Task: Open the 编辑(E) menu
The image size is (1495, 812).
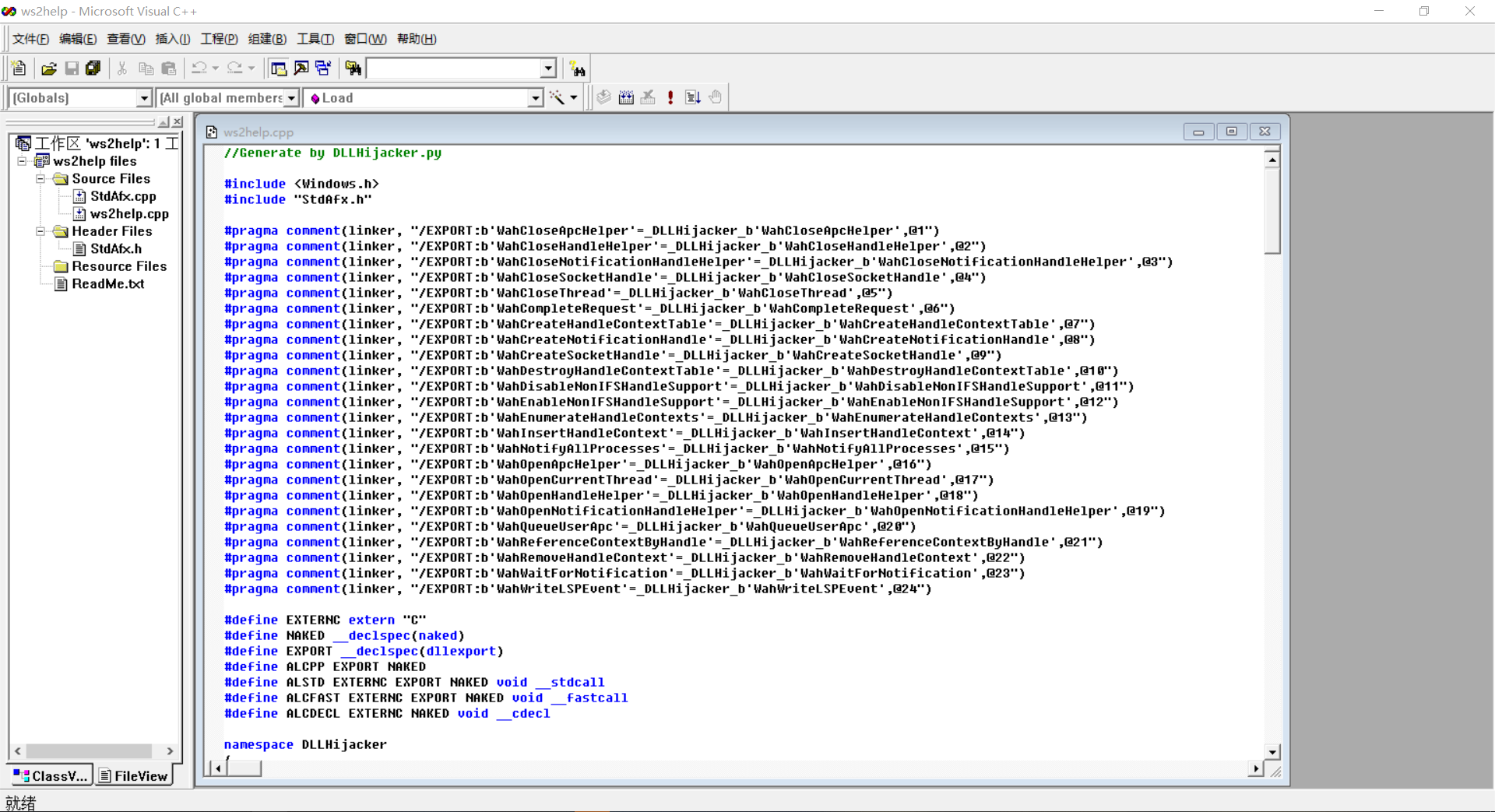Action: 78,39
